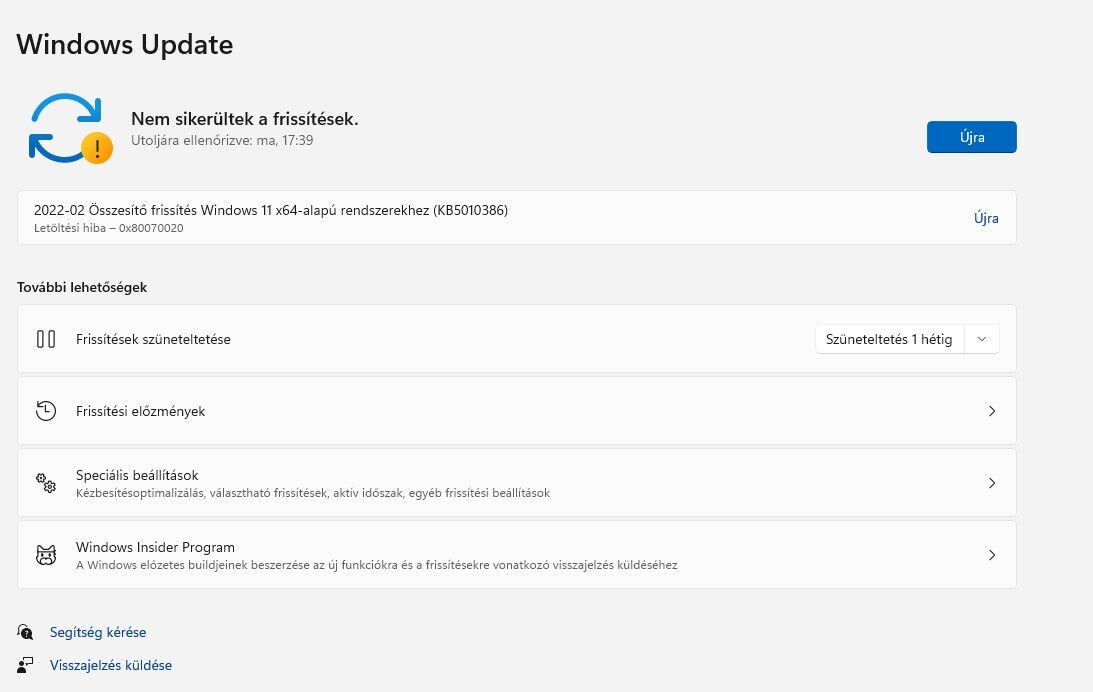This screenshot has height=692, width=1093.
Task: Click the Windows Insider Program cat icon
Action: [46, 555]
